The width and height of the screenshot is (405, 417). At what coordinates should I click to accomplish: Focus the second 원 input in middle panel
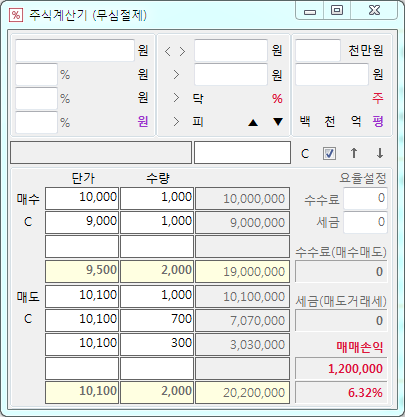[x=231, y=74]
